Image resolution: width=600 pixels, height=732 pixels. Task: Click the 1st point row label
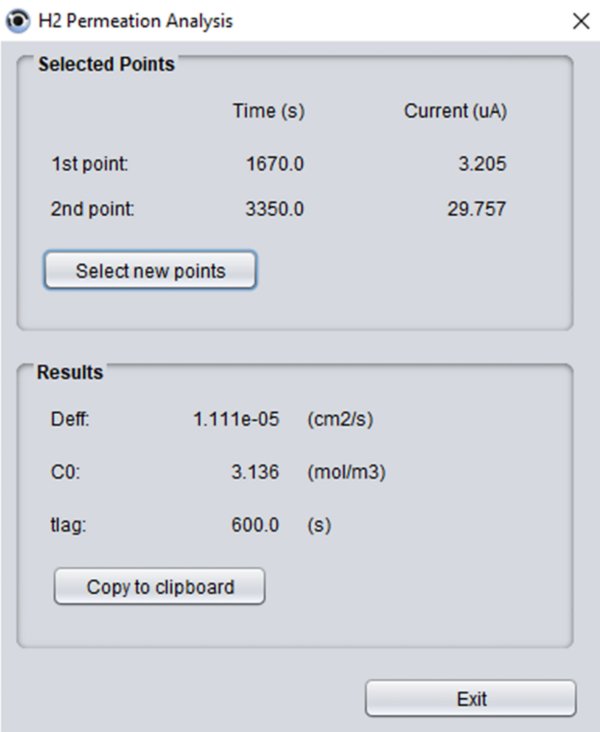(x=89, y=164)
